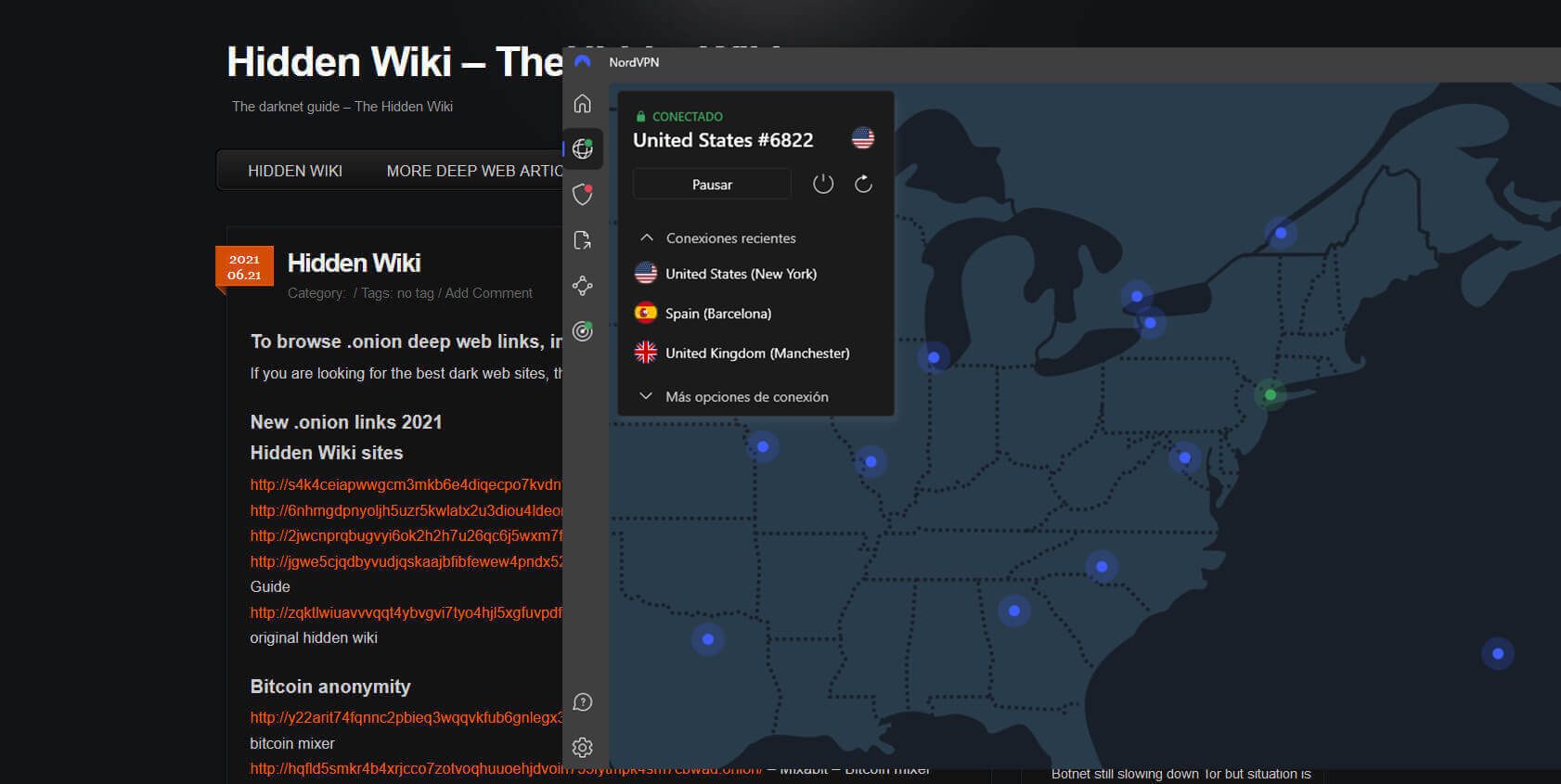Click the Pausar button

pyautogui.click(x=712, y=184)
